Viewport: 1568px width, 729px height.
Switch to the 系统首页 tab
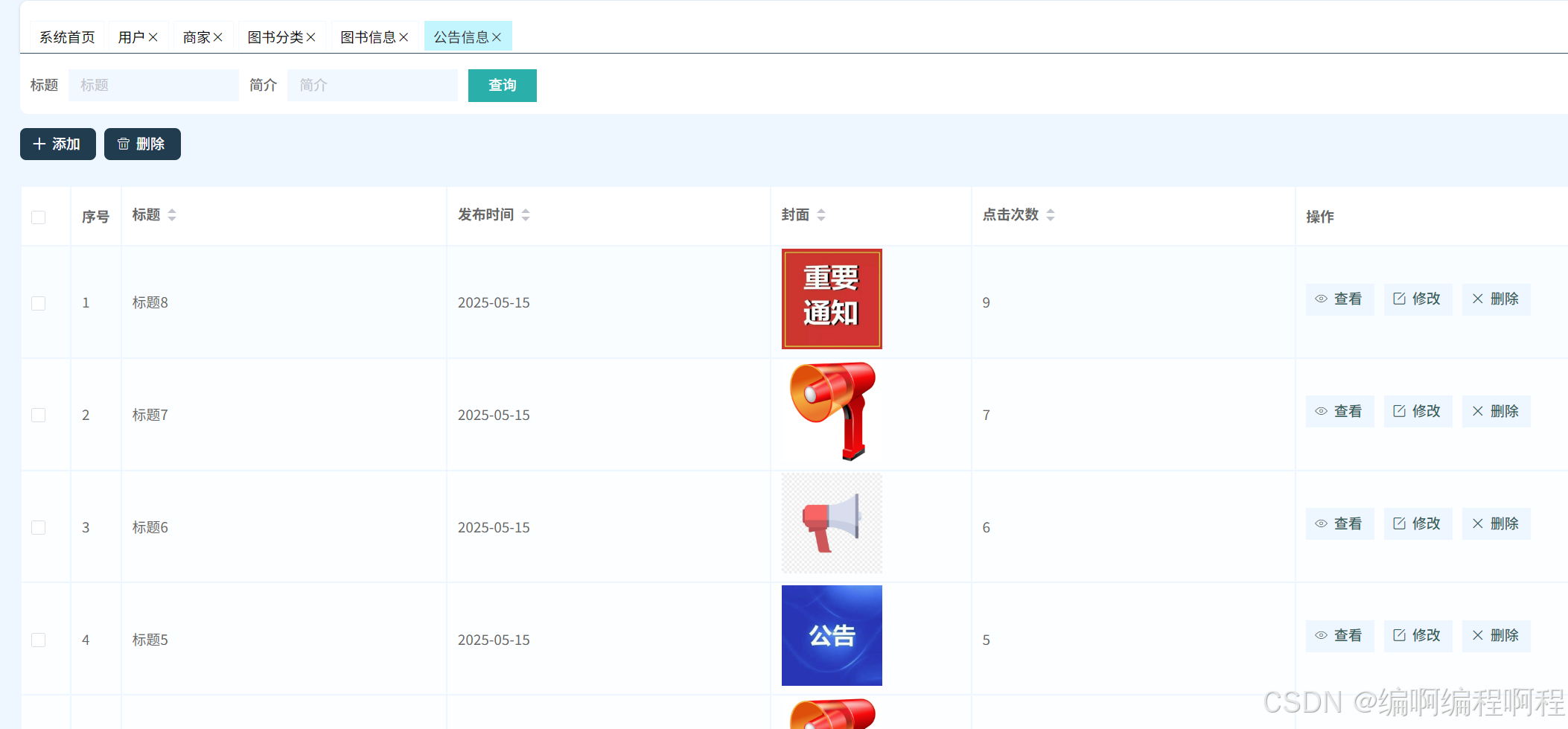tap(67, 37)
